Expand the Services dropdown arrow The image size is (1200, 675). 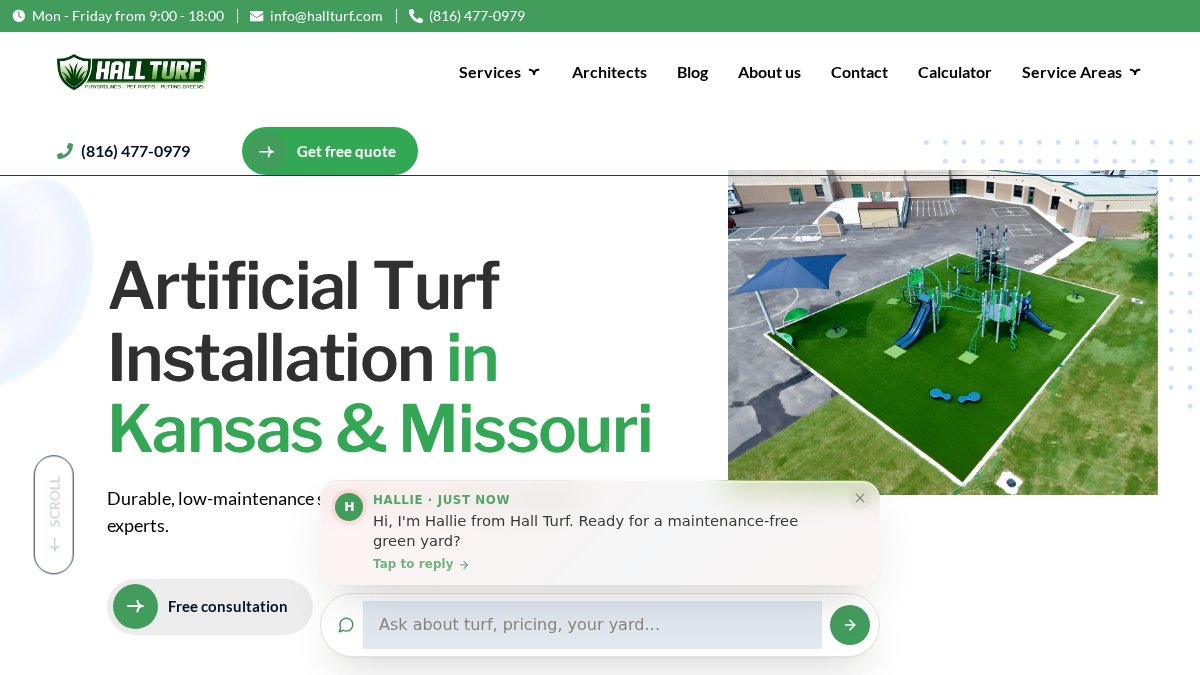point(534,72)
